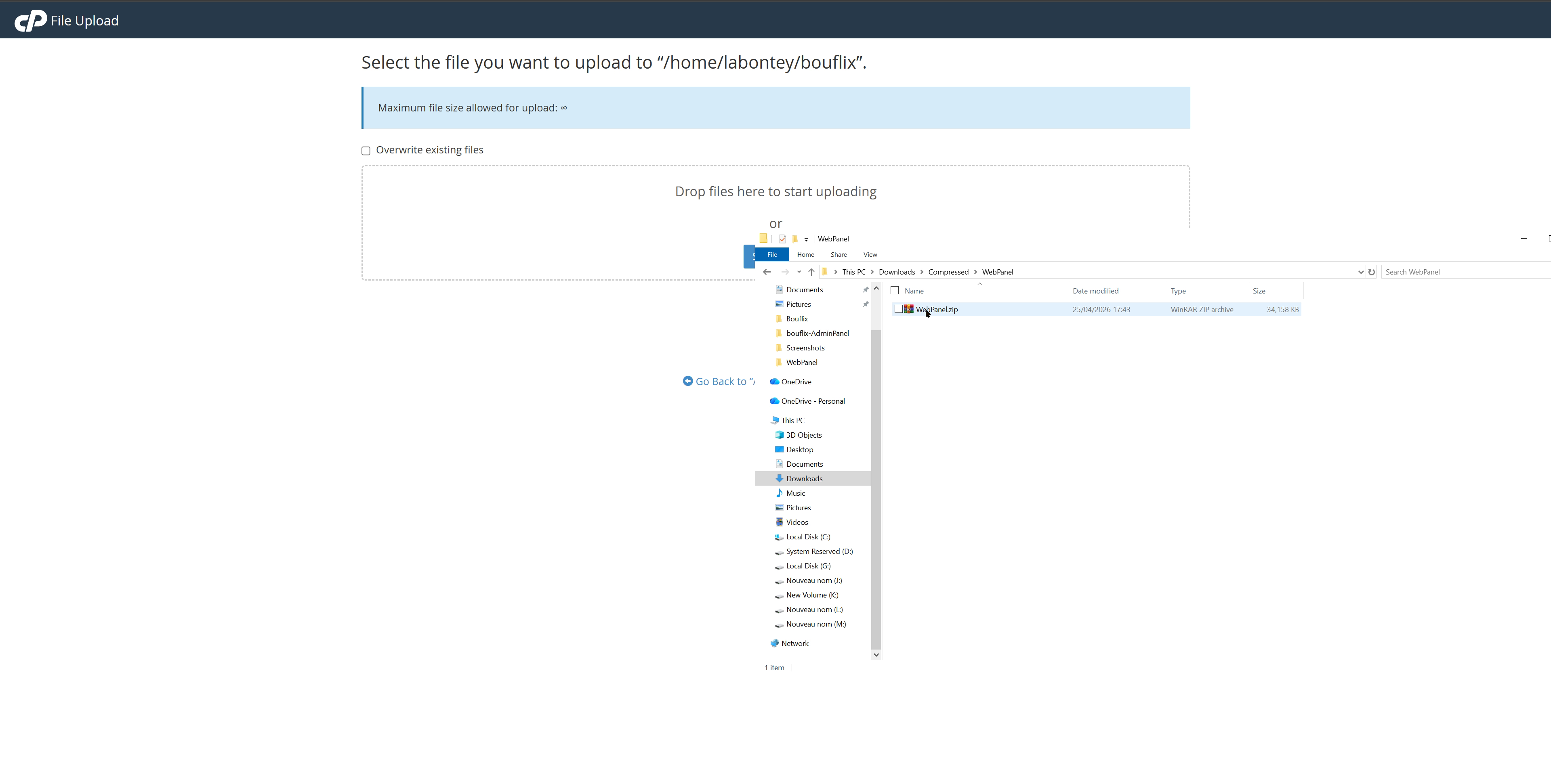The height and width of the screenshot is (784, 1551).
Task: Refresh the WebPanel folder view
Action: coord(1372,272)
